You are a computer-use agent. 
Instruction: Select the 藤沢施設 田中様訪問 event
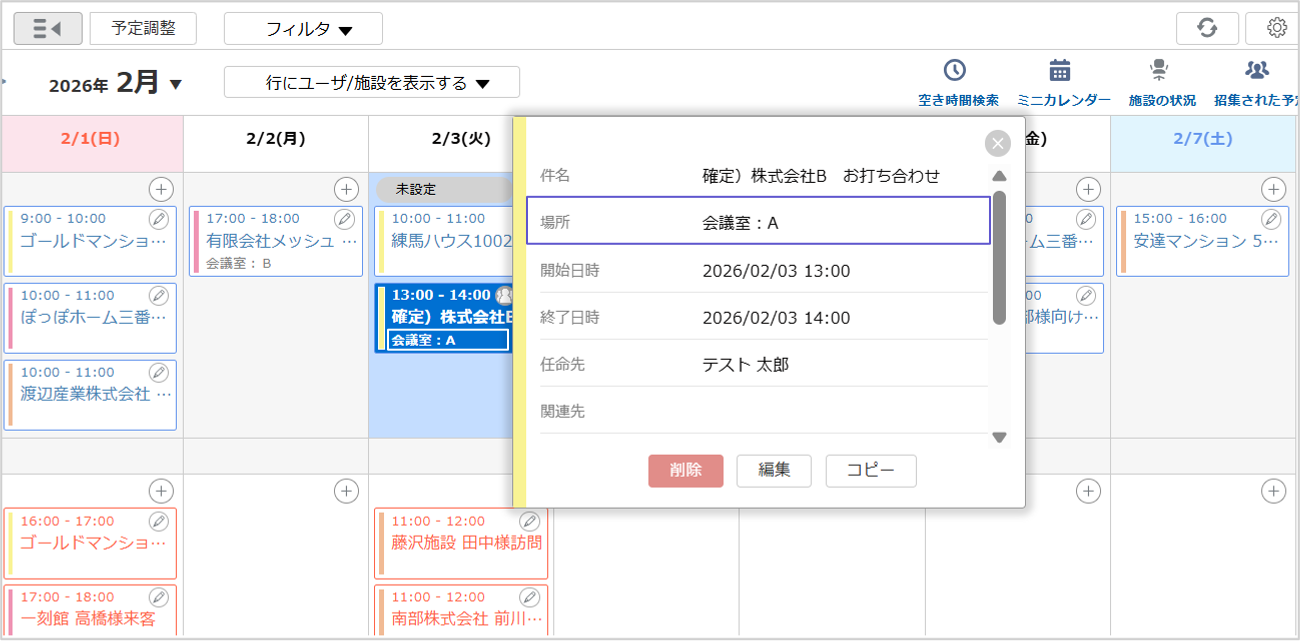coord(466,543)
